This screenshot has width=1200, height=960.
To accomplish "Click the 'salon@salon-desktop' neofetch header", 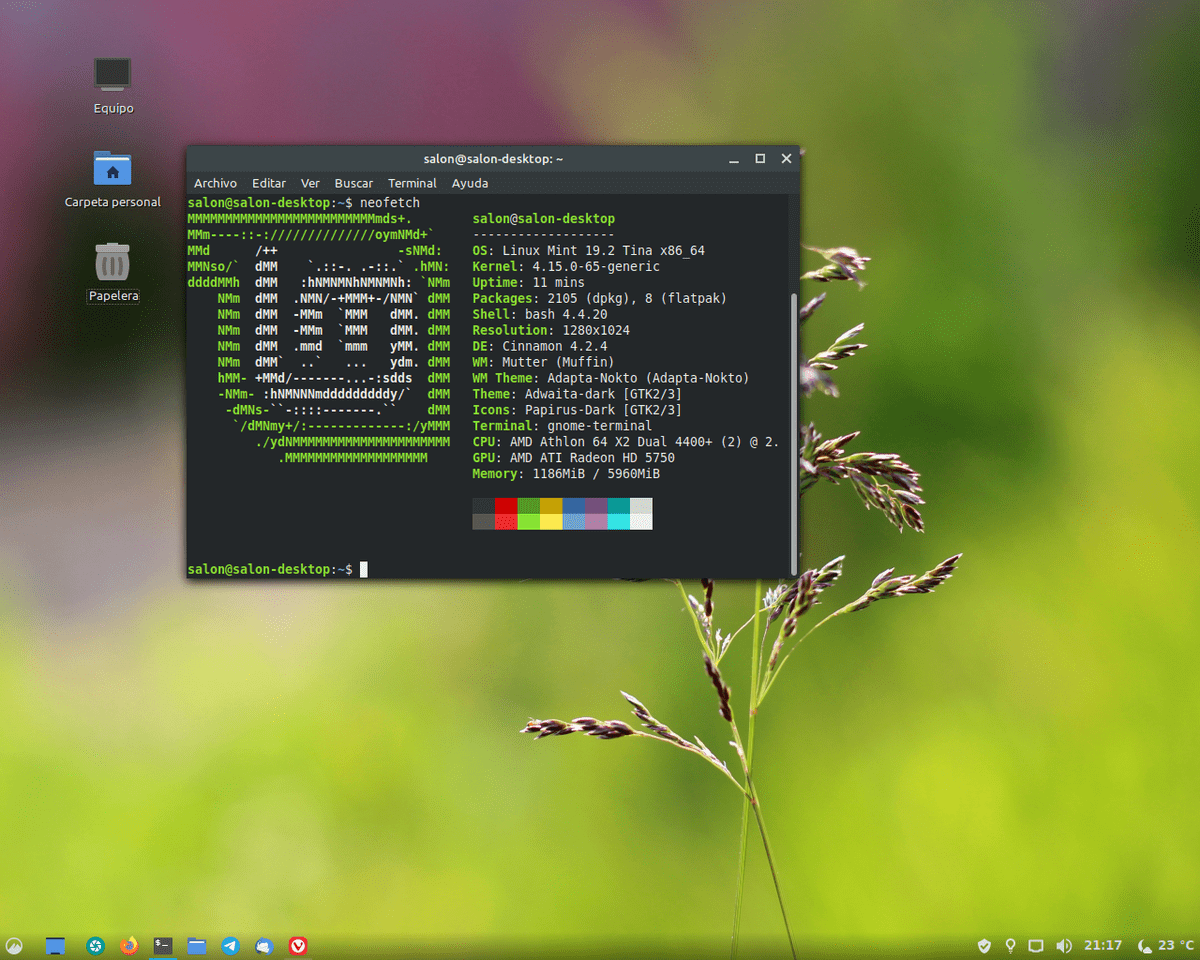I will pos(544,219).
